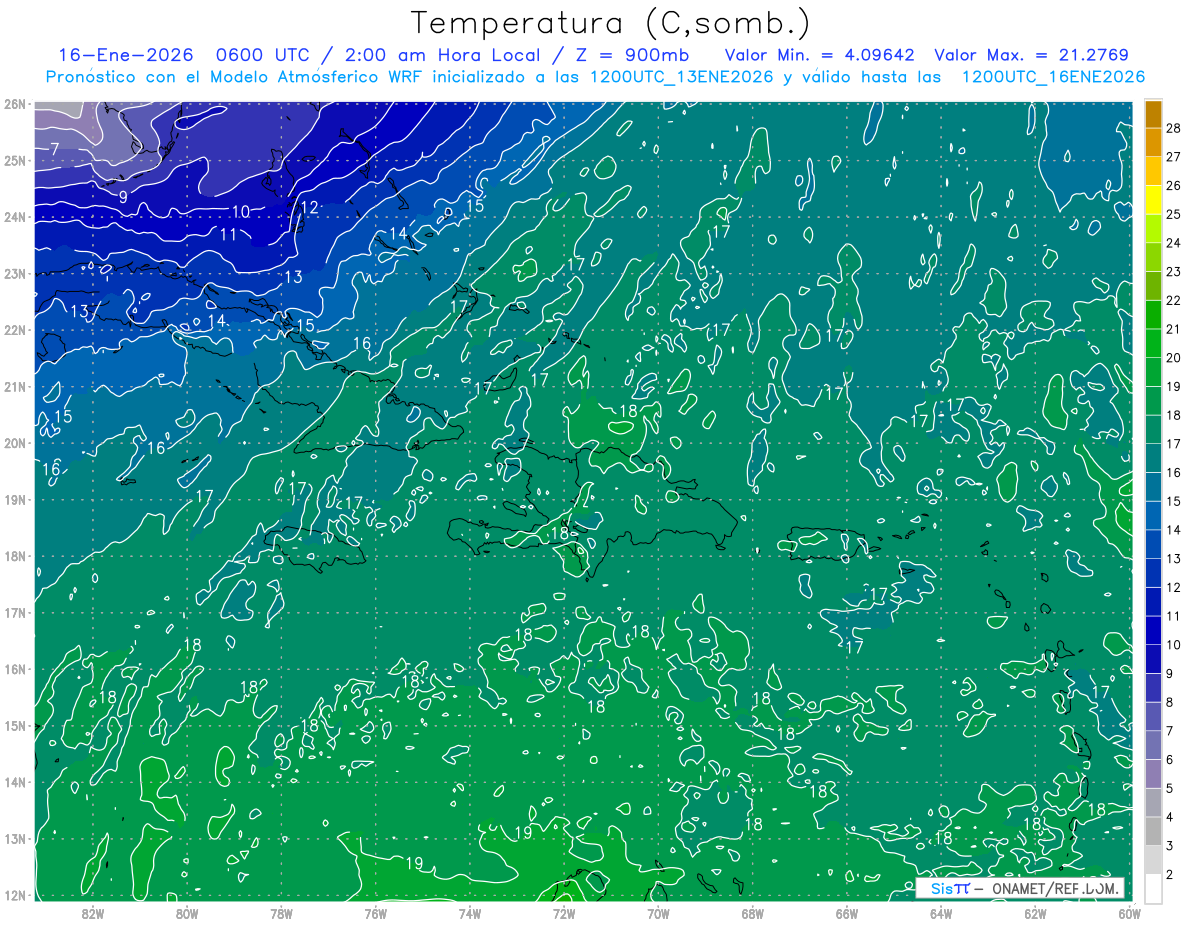The image size is (1200, 927).
Task: Click the '62W' longitude axis label
Action: [1035, 913]
